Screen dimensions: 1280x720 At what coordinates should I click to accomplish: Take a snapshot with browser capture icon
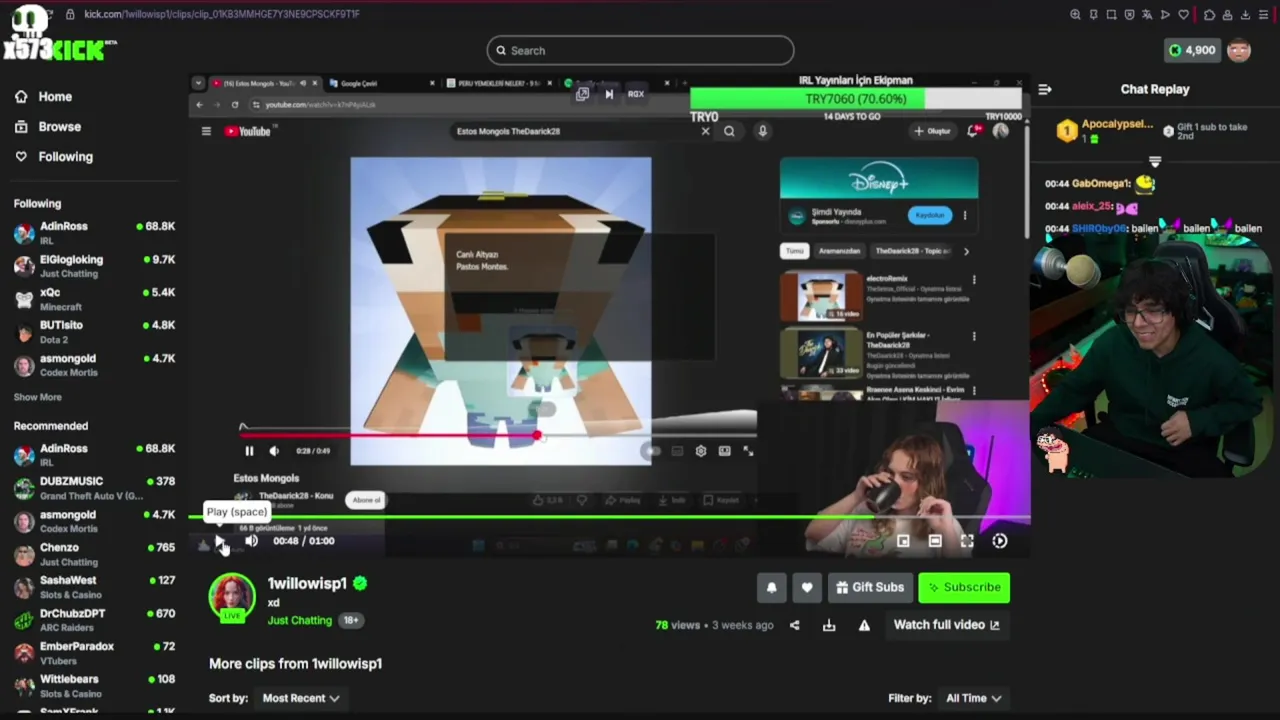coord(1111,14)
